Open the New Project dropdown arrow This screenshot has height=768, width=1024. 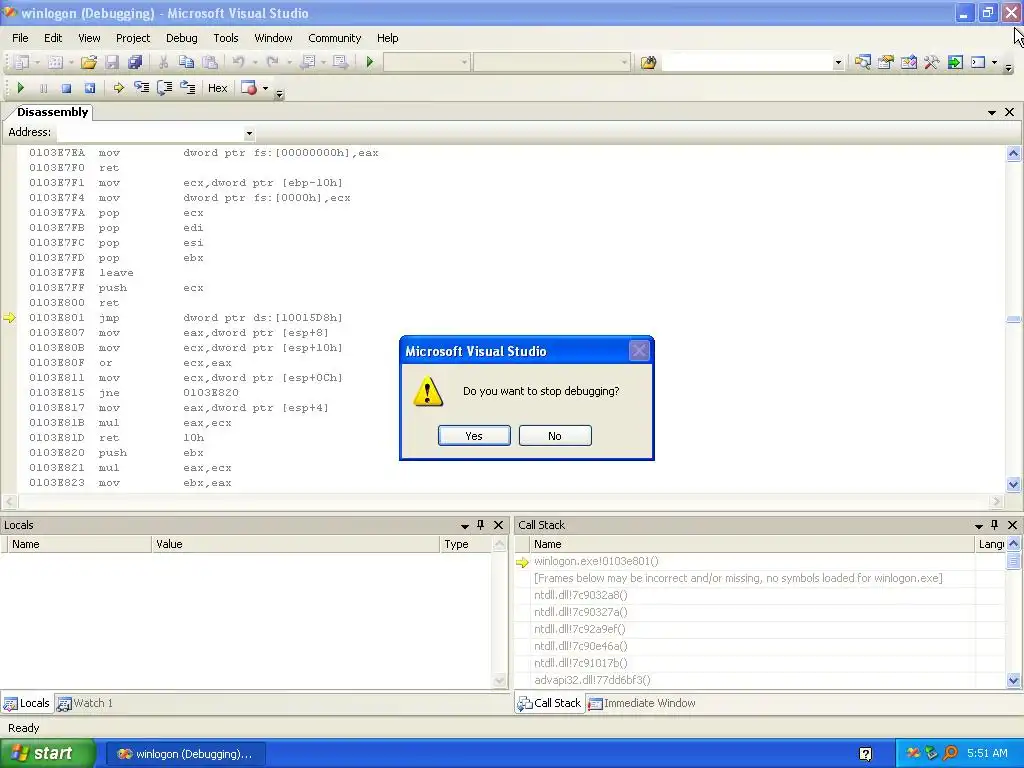tap(37, 63)
